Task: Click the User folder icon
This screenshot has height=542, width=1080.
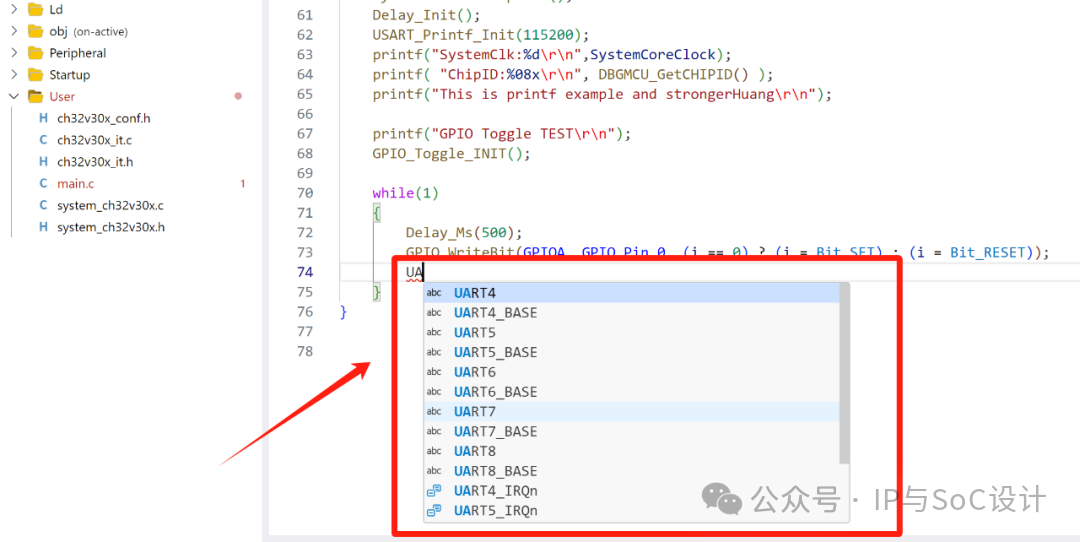Action: tap(36, 96)
